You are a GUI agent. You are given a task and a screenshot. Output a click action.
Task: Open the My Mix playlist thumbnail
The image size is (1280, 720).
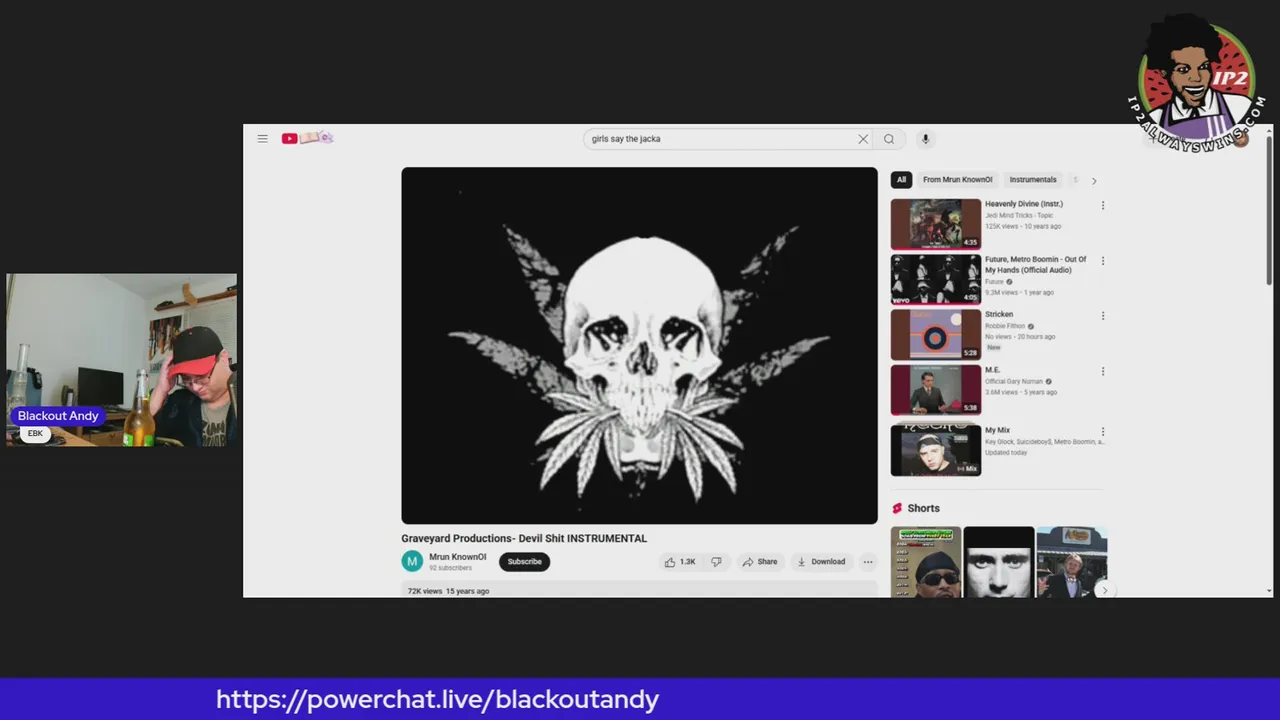click(x=936, y=450)
